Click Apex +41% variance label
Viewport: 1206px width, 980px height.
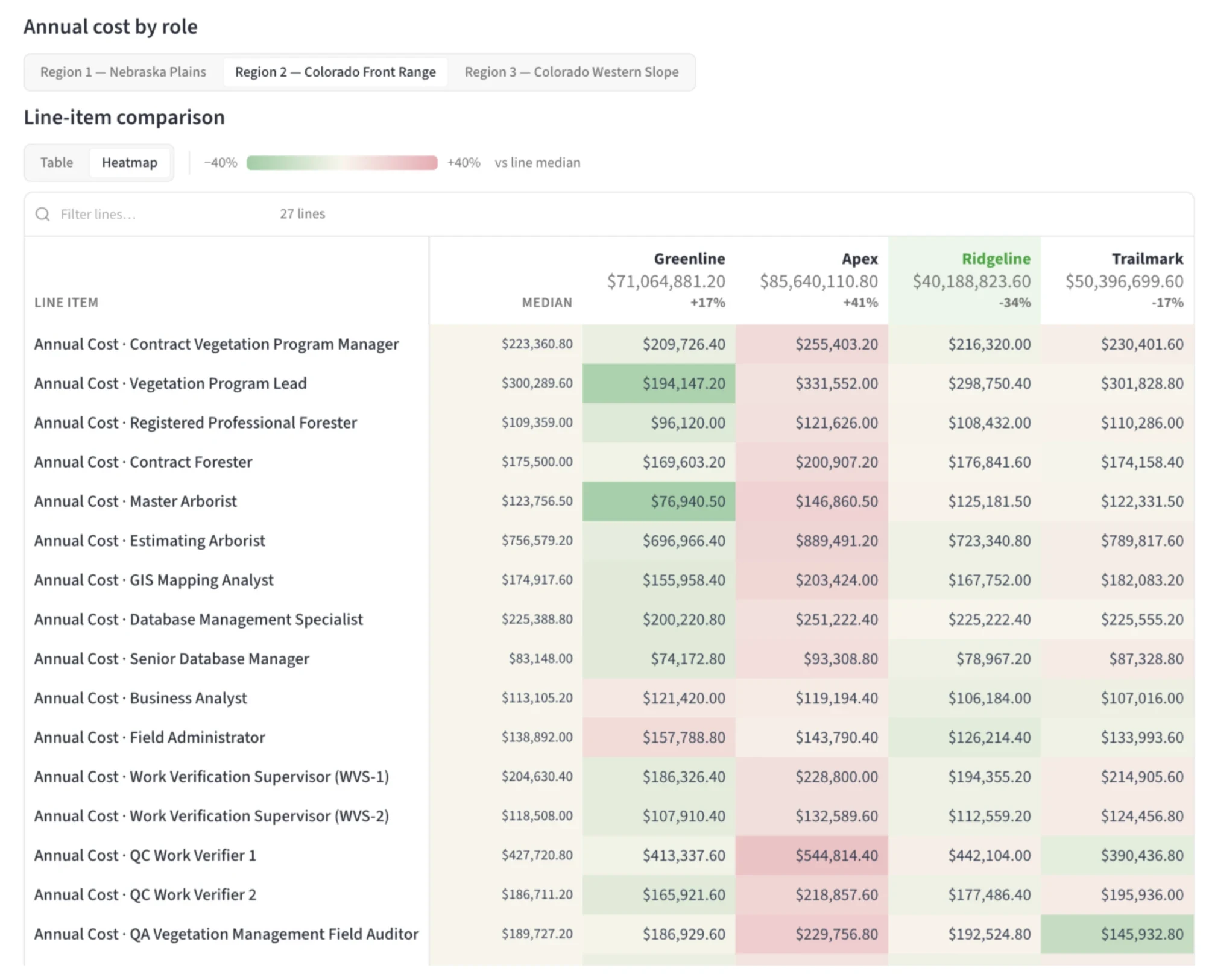tap(860, 303)
